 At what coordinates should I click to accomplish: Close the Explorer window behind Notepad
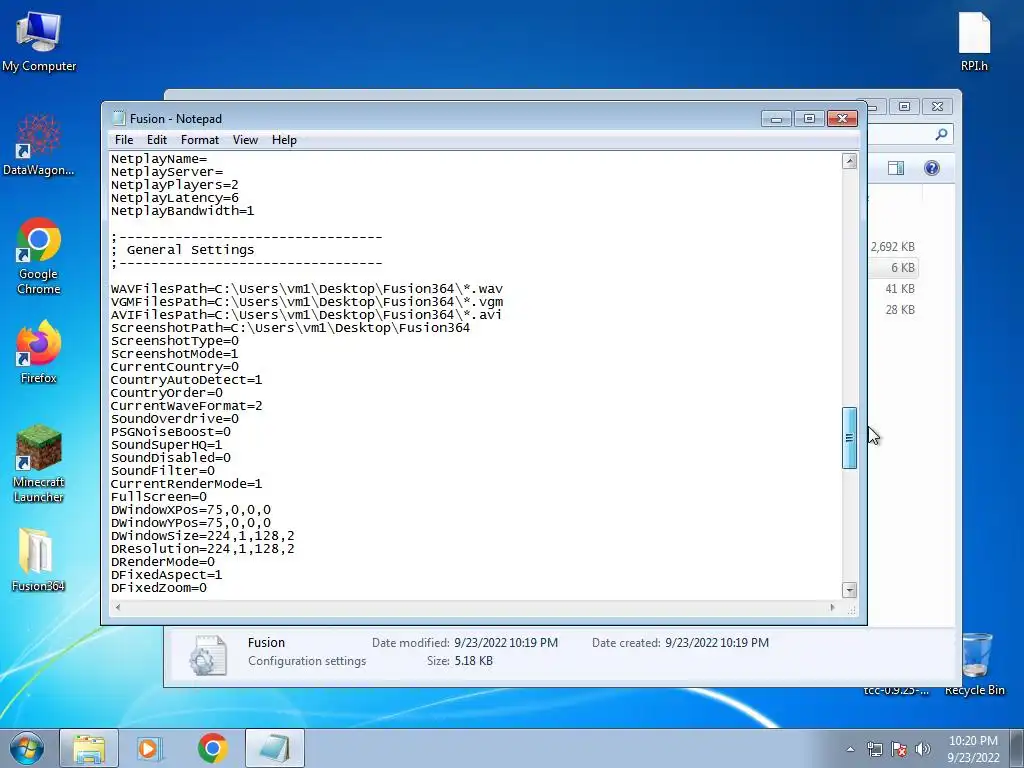point(937,106)
